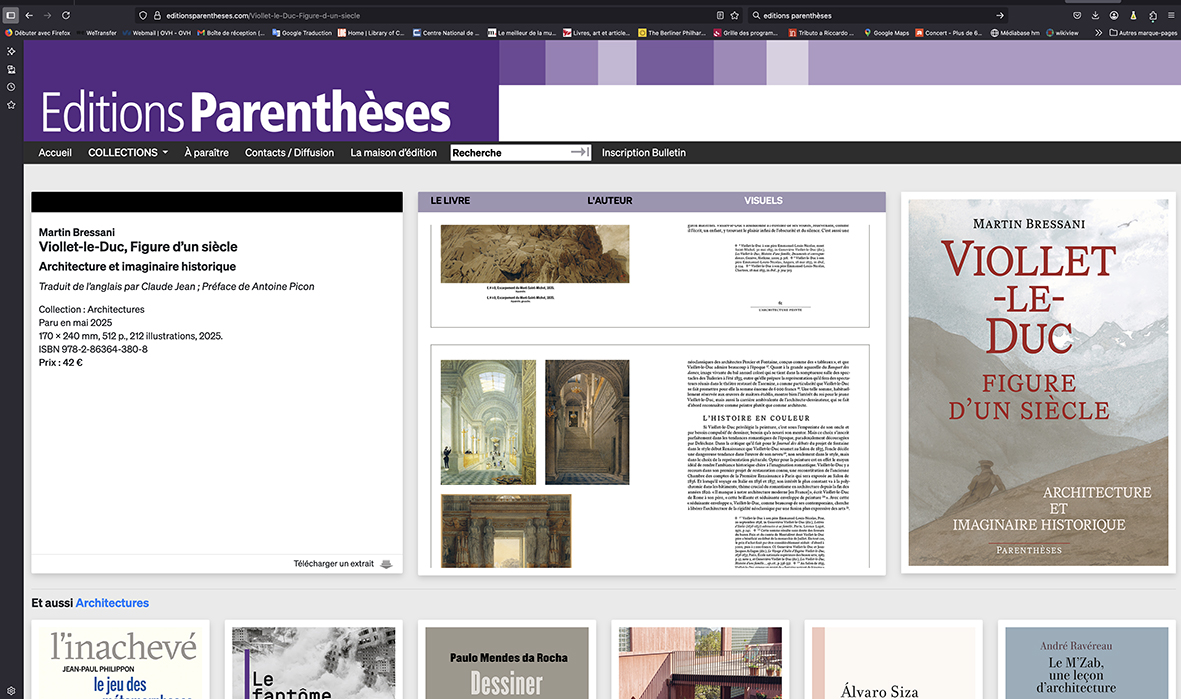Open the Débuter avec Firefox bookmark
The width and height of the screenshot is (1181, 699).
coord(38,33)
